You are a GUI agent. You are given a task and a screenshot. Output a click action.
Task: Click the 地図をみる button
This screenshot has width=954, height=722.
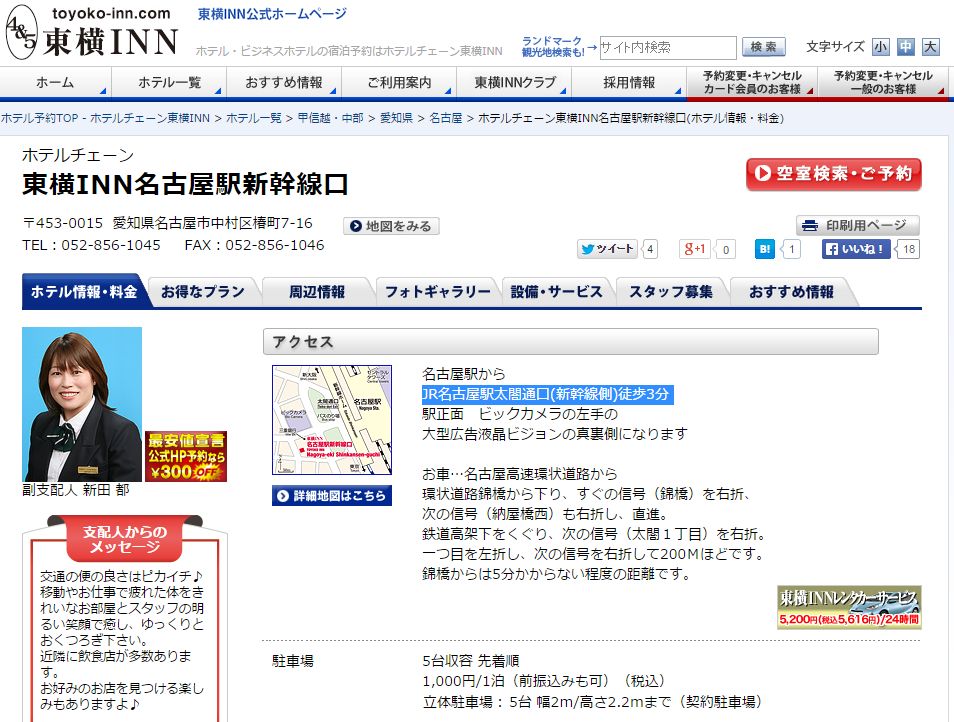391,226
